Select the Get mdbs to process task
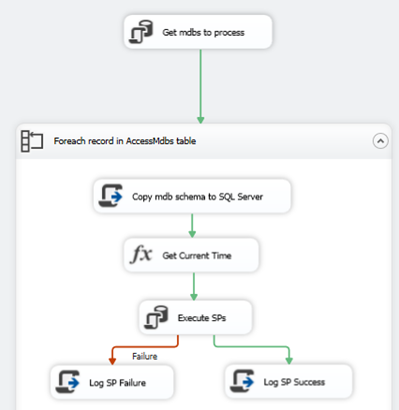The image size is (399, 410). (198, 32)
